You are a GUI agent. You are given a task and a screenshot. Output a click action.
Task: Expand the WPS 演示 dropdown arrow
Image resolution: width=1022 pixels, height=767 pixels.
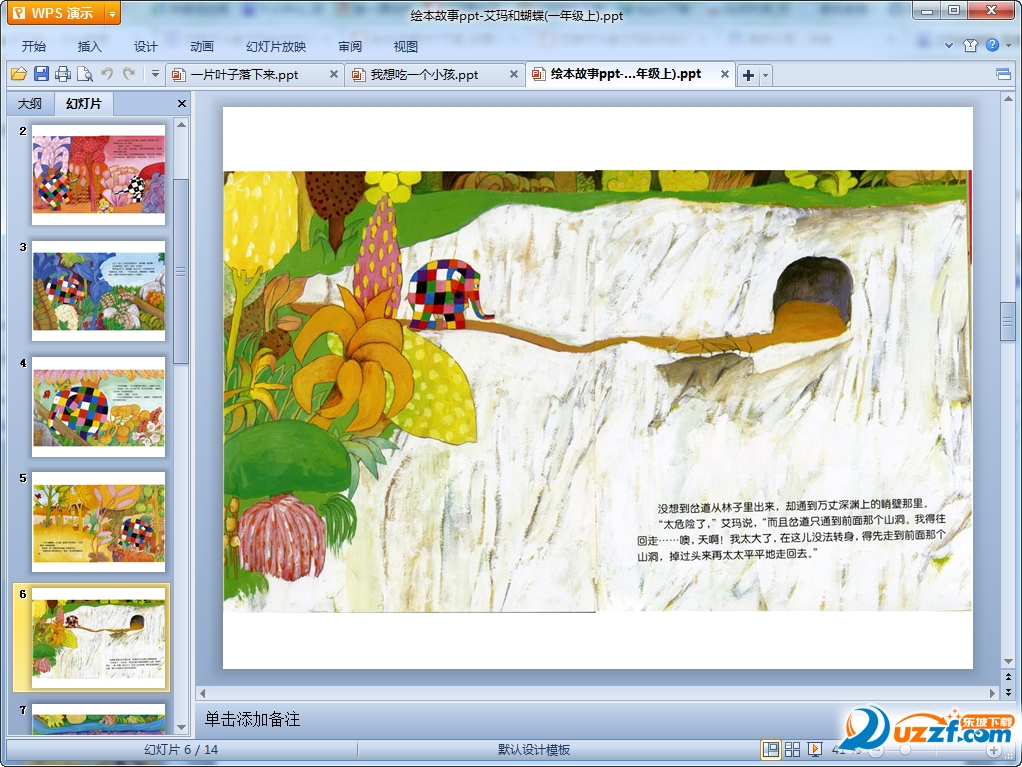(113, 13)
